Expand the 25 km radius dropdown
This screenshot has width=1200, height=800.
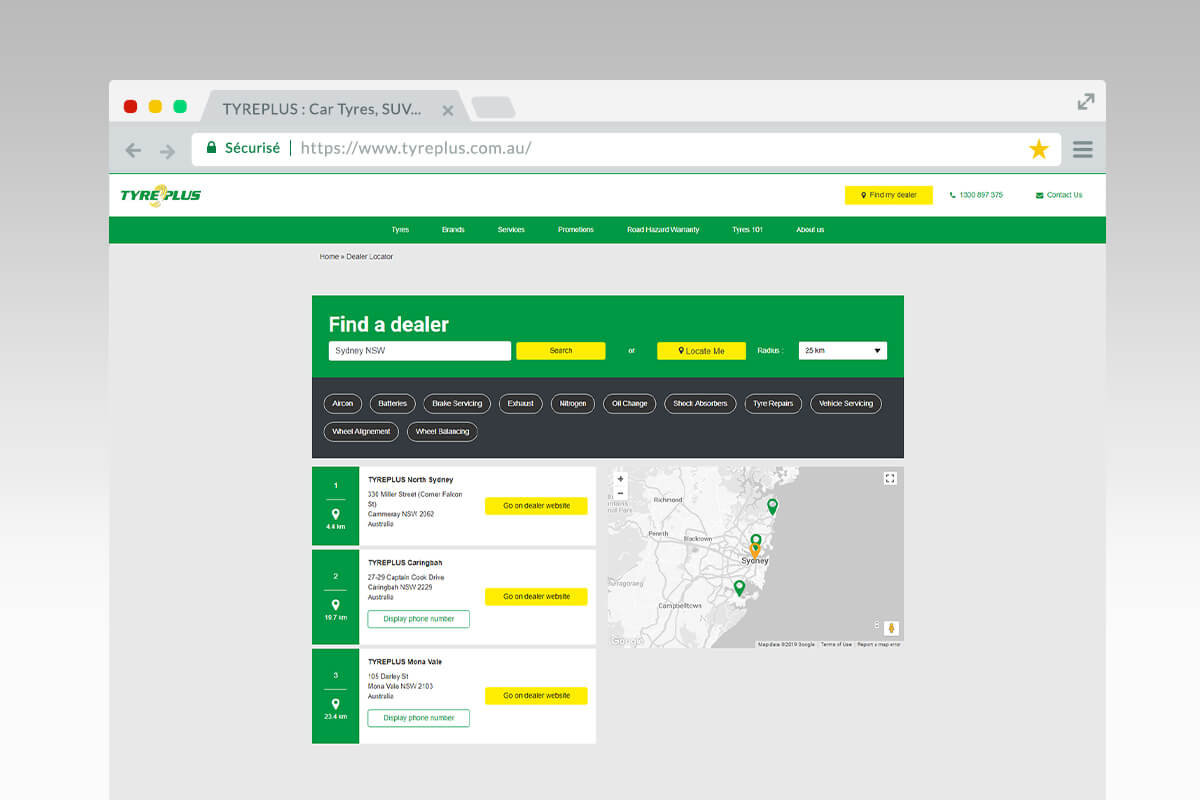pyautogui.click(x=843, y=351)
